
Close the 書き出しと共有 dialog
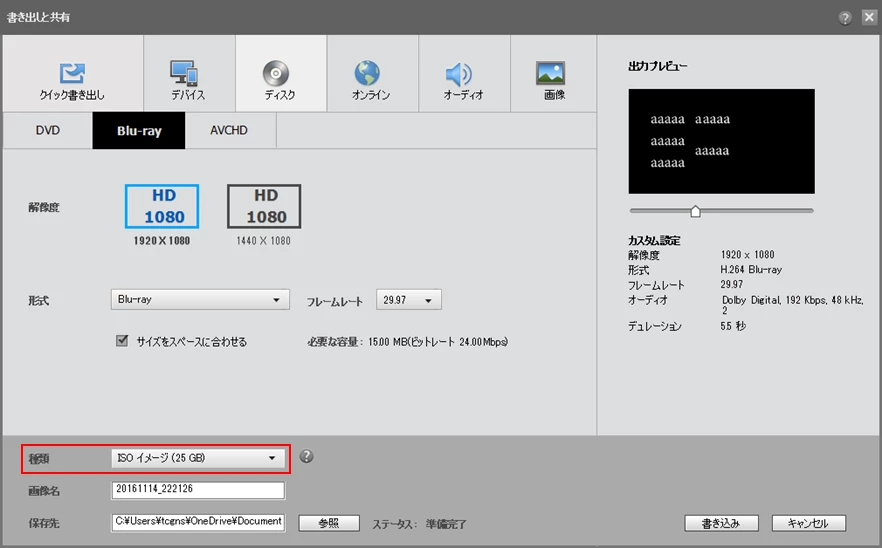click(x=869, y=17)
